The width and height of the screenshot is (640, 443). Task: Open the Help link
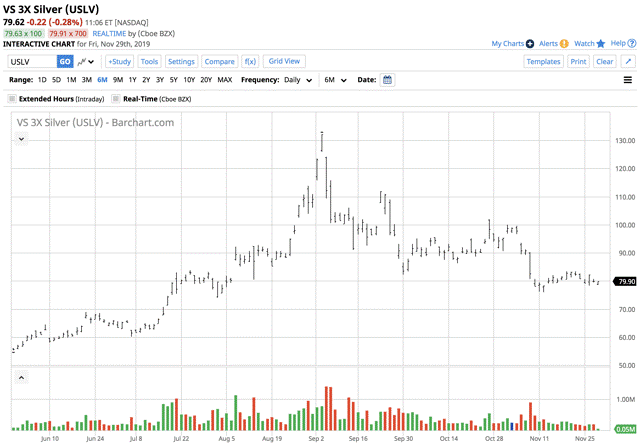pyautogui.click(x=618, y=43)
